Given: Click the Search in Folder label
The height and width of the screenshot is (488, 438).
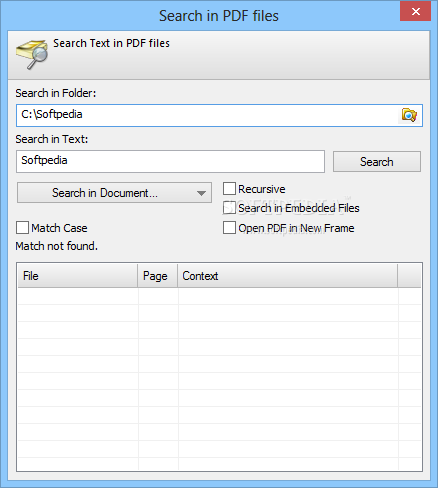Looking at the screenshot, I should (56, 93).
